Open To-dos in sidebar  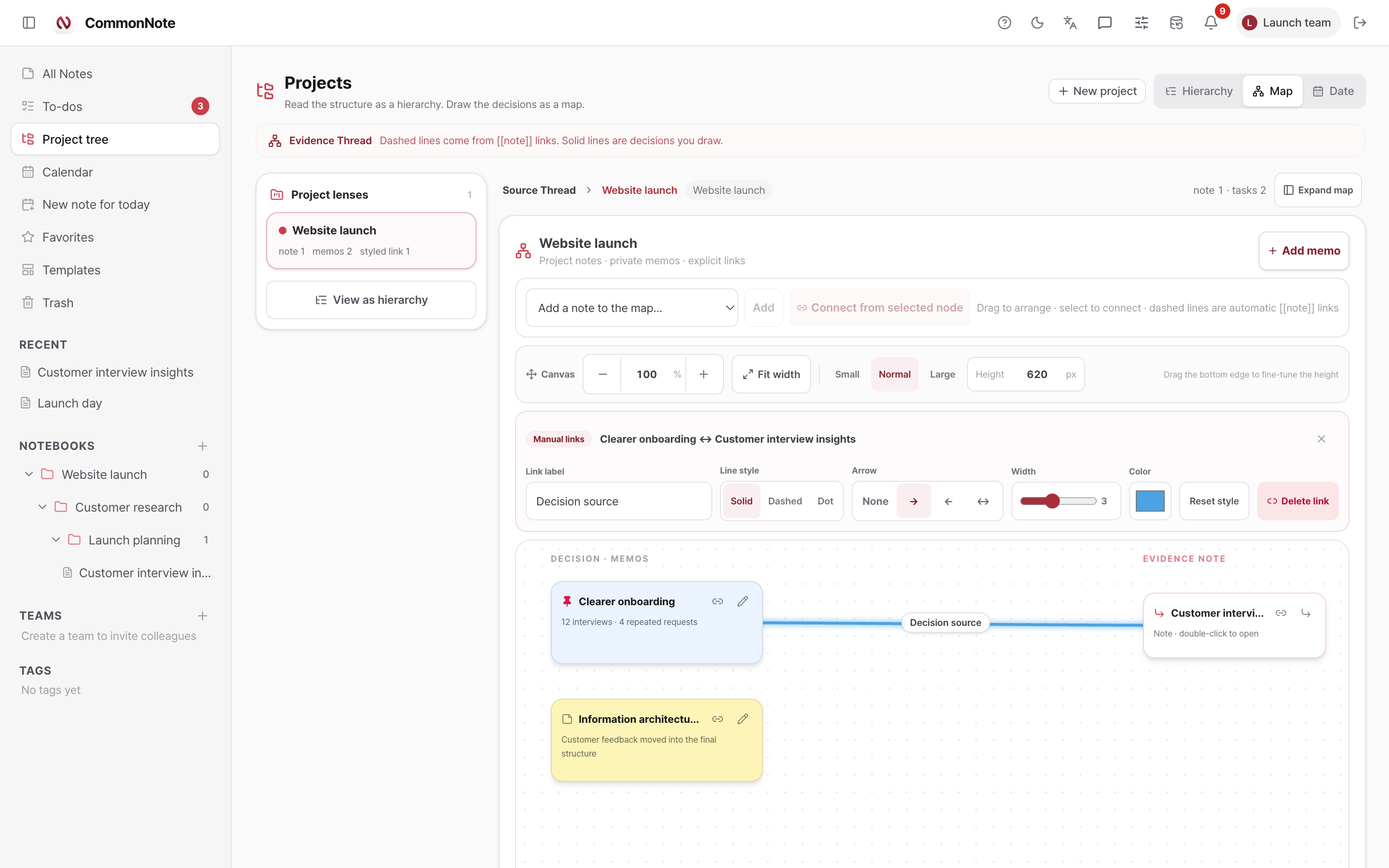(115, 106)
